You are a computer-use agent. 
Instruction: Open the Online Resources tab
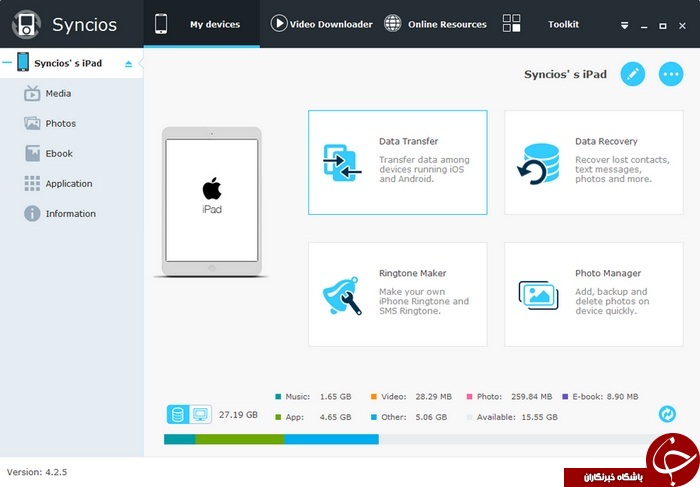(x=435, y=24)
